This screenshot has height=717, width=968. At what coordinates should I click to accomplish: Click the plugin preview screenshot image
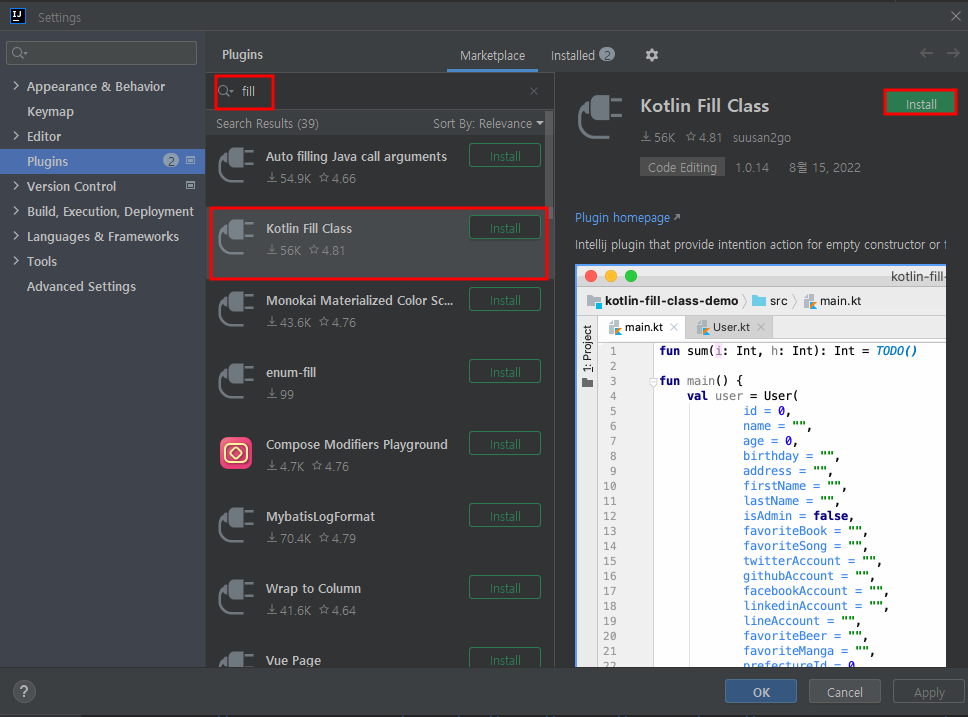(761, 466)
